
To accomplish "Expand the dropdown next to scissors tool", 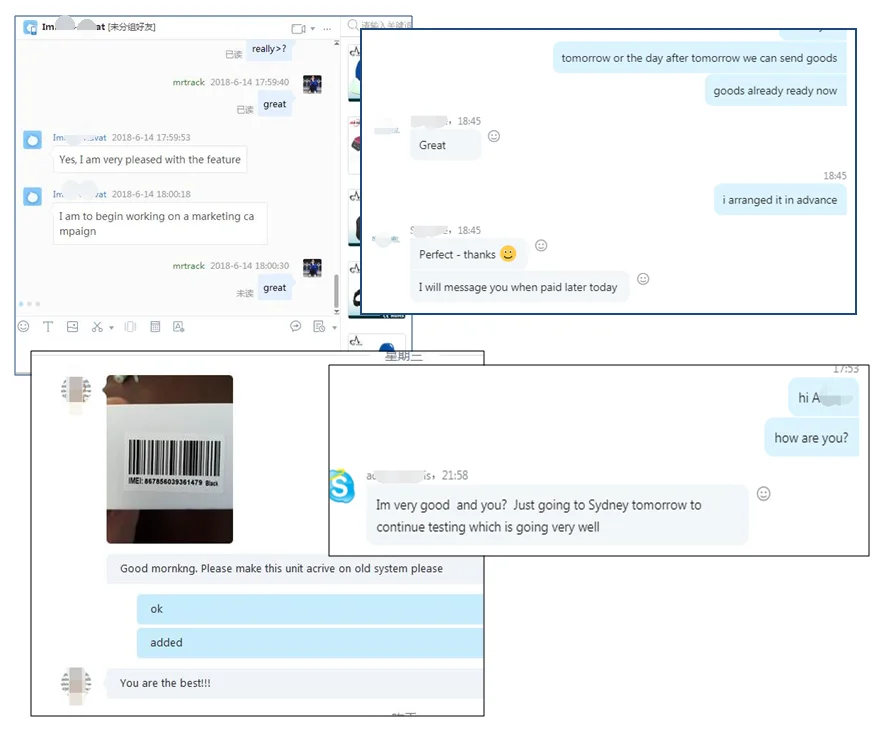I will coord(111,328).
